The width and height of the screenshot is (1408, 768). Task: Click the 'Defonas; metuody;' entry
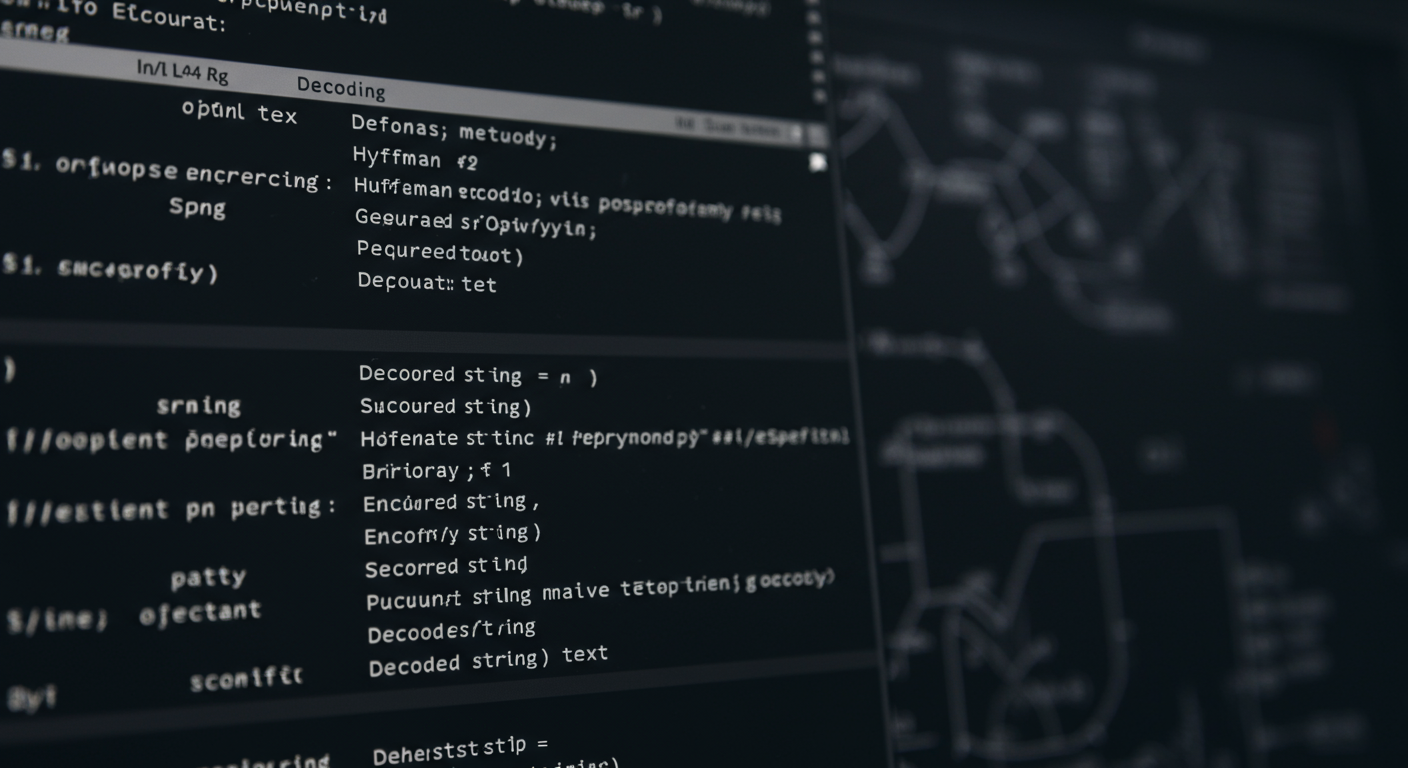coord(453,130)
